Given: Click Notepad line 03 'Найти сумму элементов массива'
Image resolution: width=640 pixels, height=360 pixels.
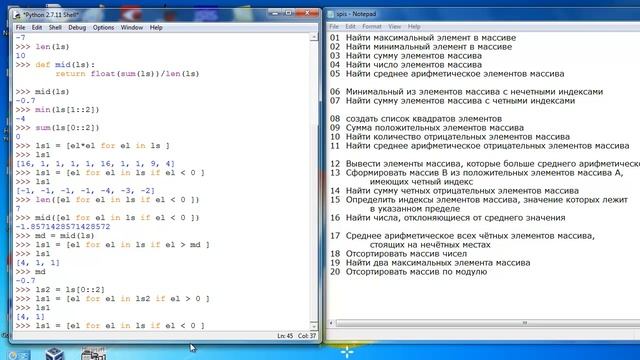Looking at the screenshot, I should pos(406,56).
